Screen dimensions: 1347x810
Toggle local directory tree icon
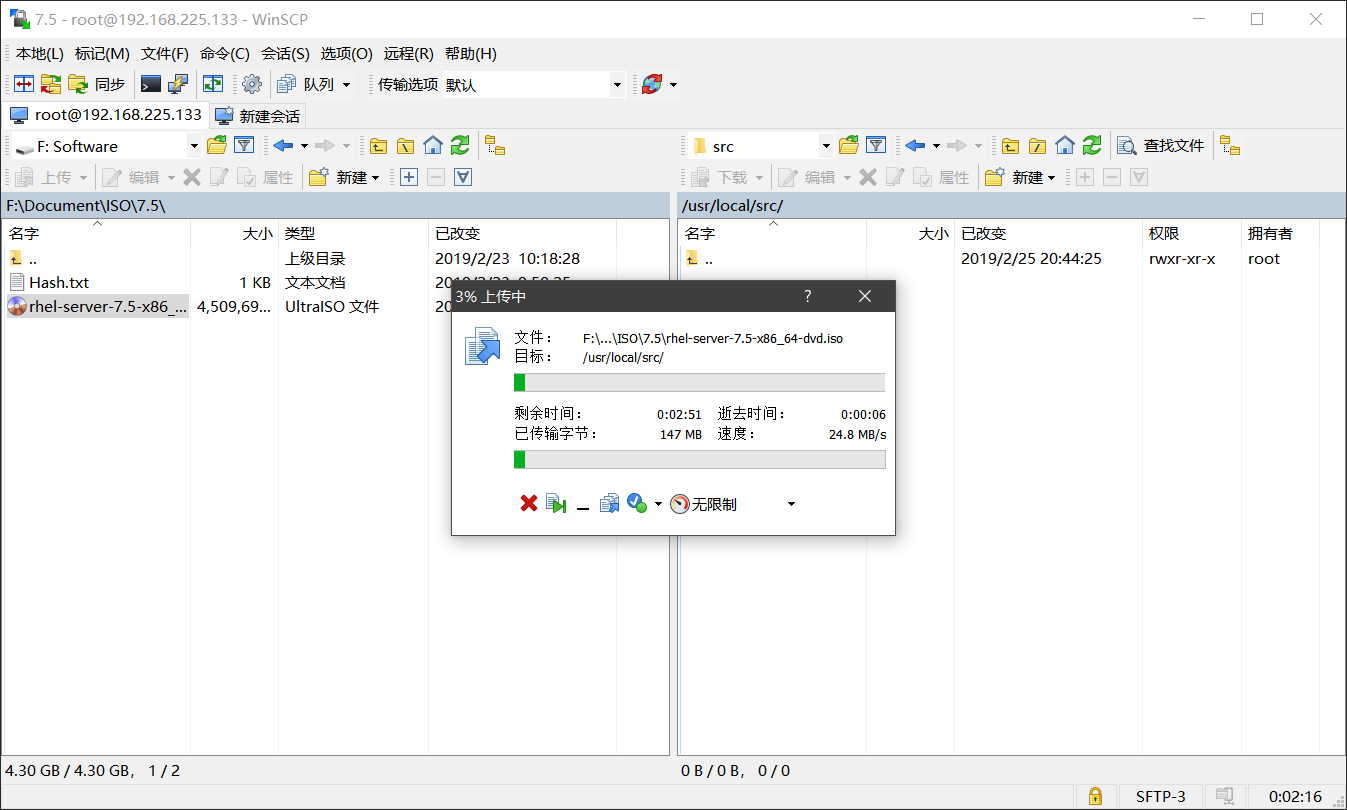tap(495, 146)
